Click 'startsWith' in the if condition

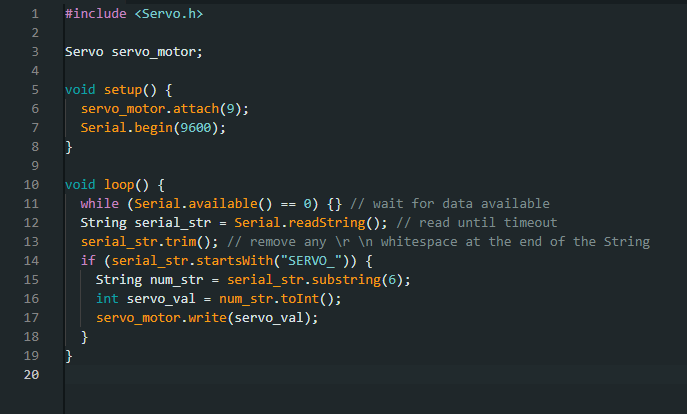coord(234,261)
